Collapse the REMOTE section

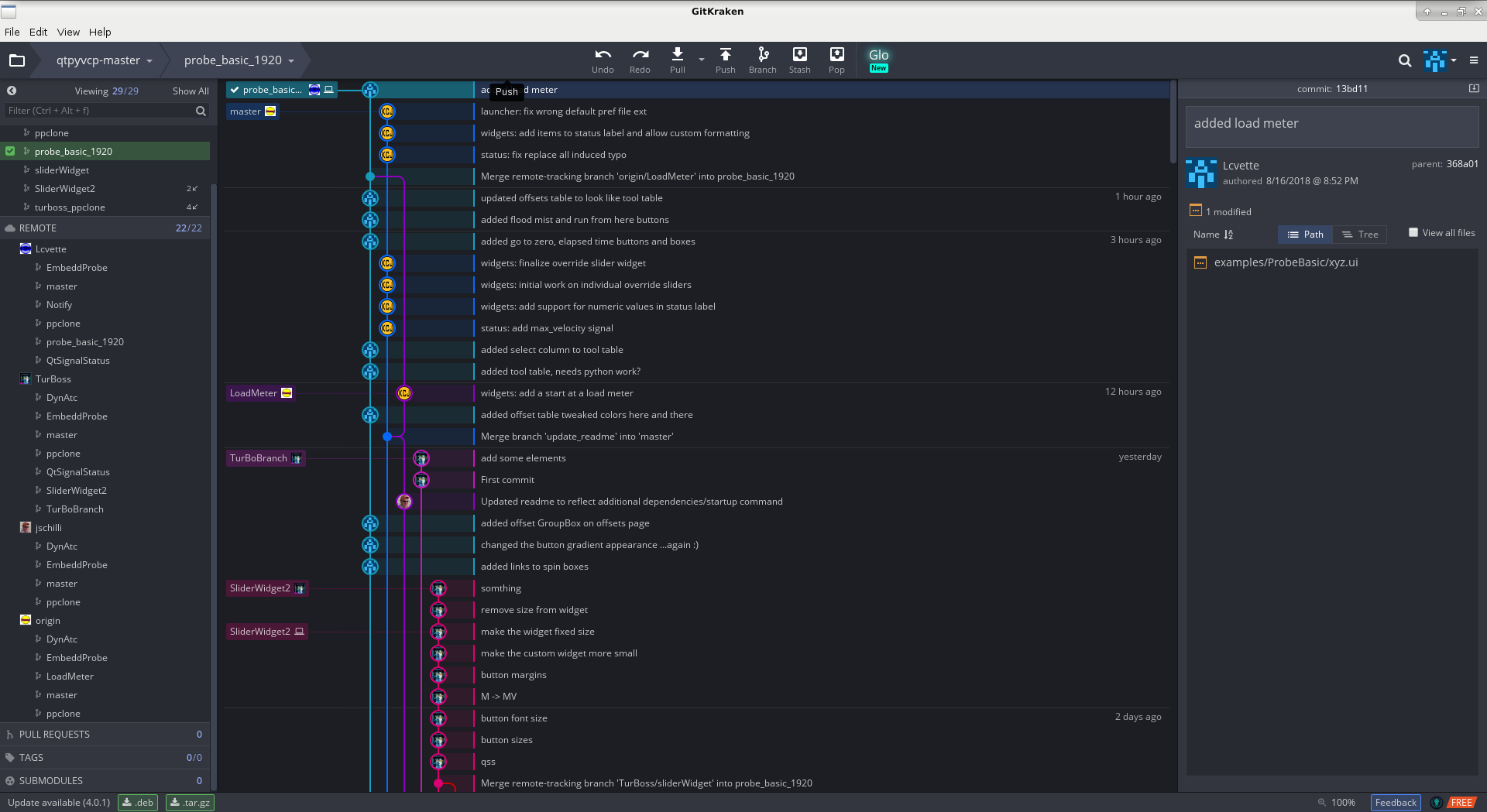point(105,228)
